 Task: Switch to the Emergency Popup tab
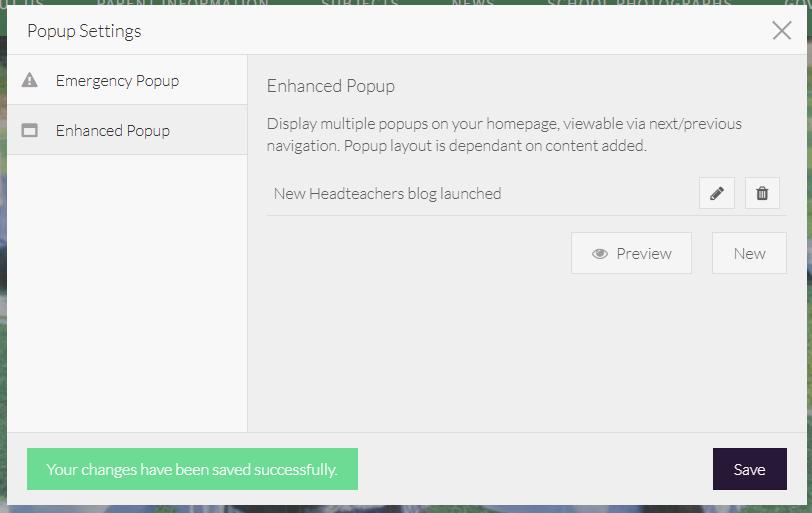point(117,80)
